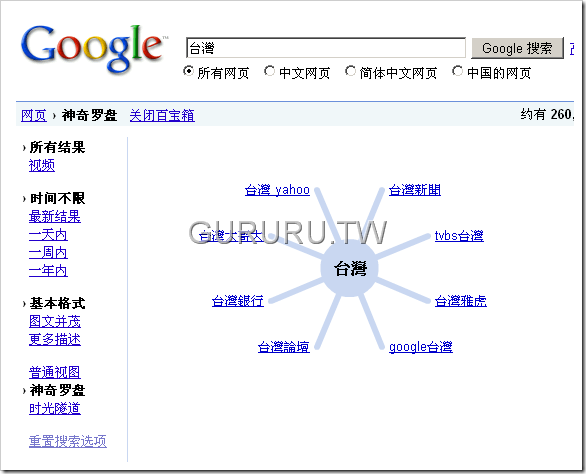Open the 台灣銀行 wheel link
Image resolution: width=586 pixels, height=474 pixels.
tap(238, 301)
